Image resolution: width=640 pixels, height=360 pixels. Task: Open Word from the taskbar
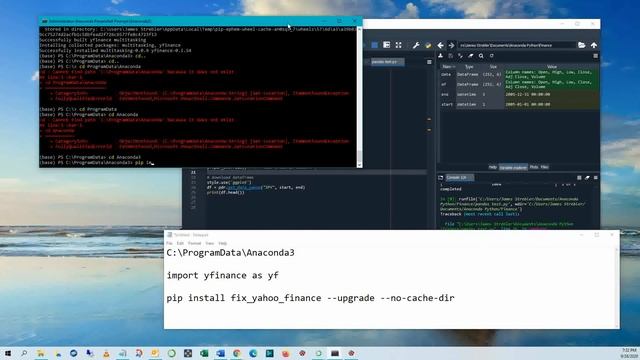(220, 353)
